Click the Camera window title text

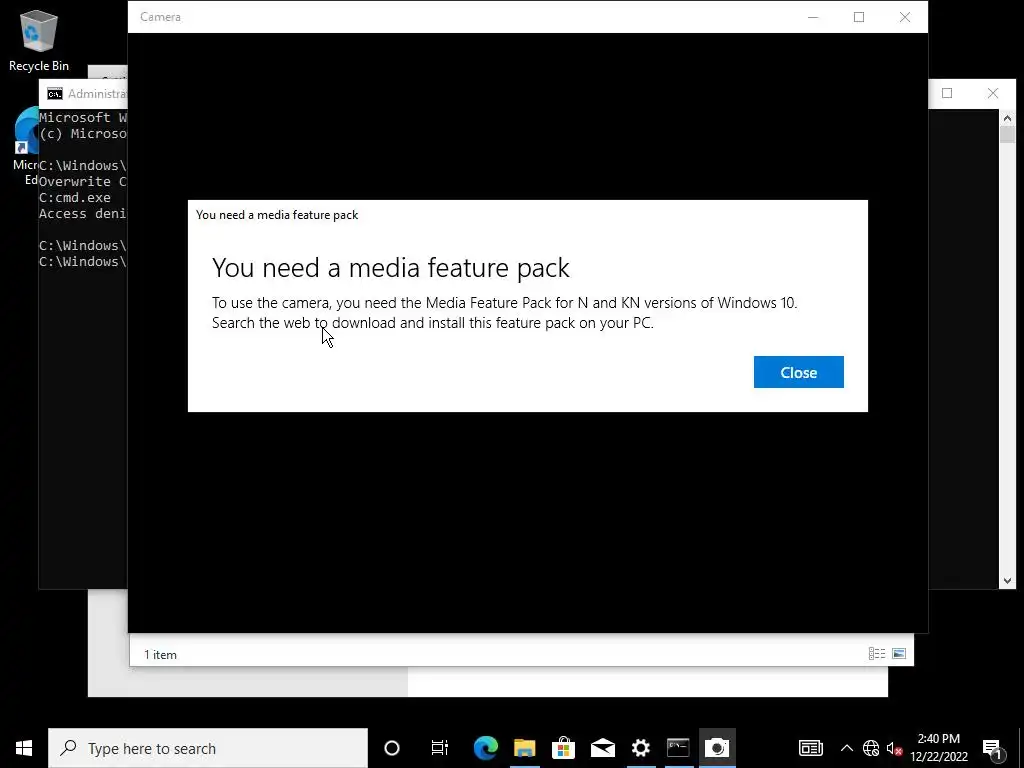[x=160, y=17]
